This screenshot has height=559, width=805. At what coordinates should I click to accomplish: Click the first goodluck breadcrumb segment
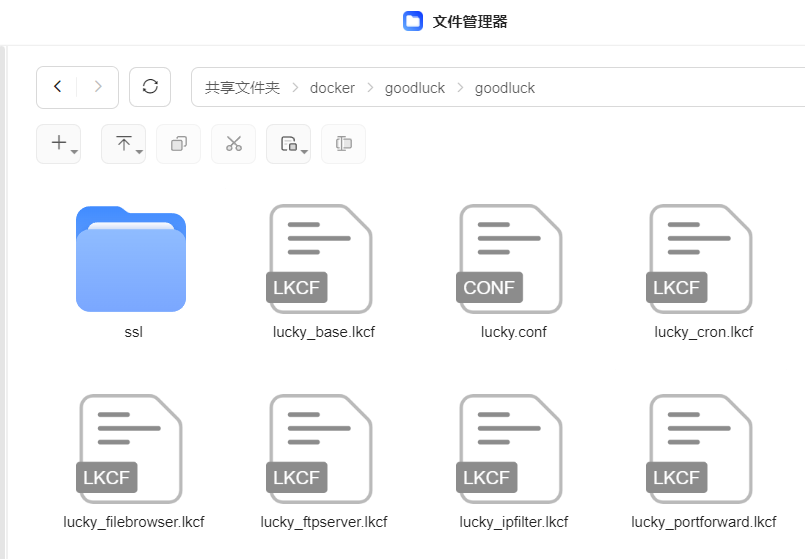(x=415, y=88)
